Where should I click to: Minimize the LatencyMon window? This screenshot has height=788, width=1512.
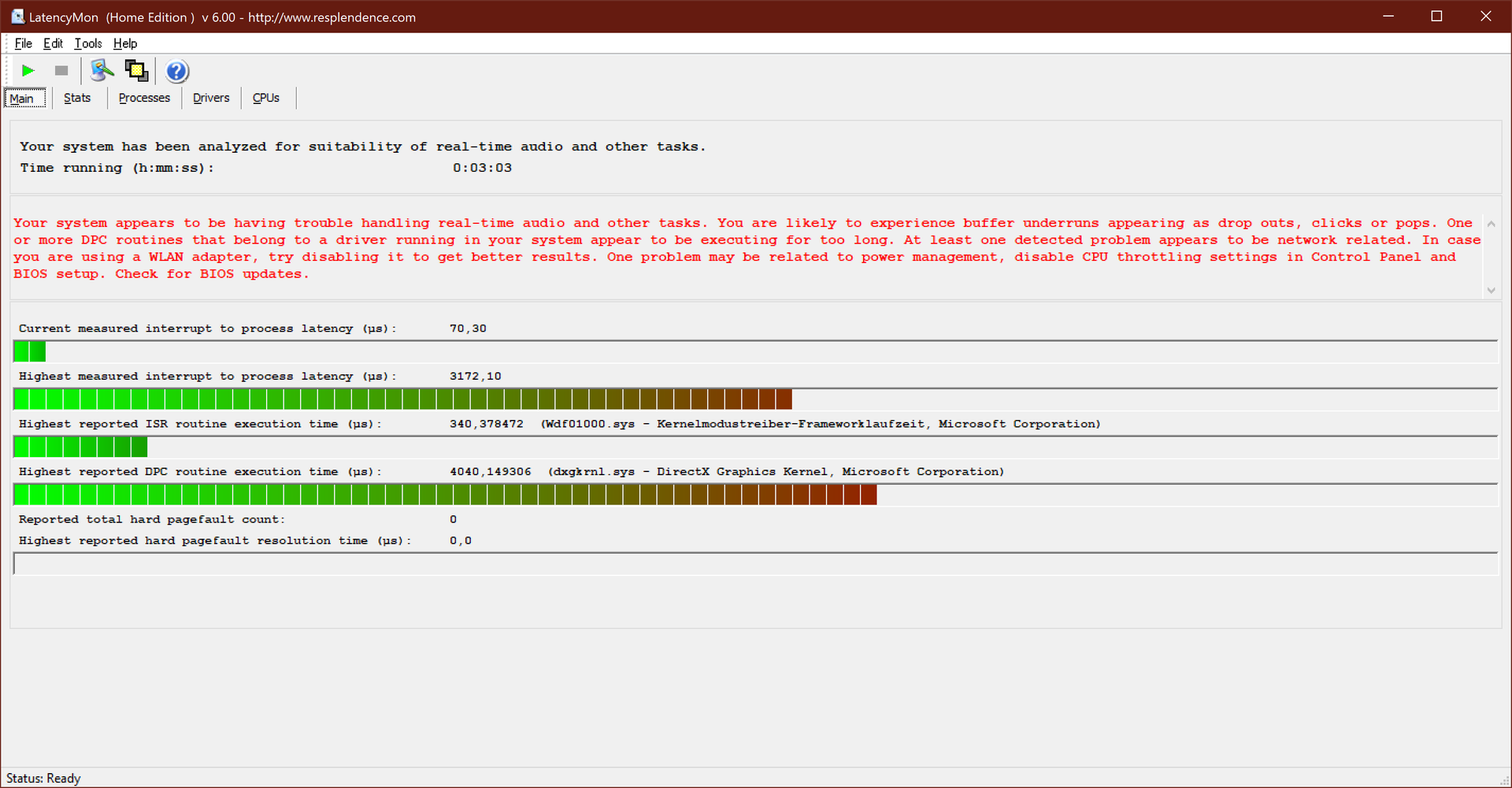coord(1388,17)
